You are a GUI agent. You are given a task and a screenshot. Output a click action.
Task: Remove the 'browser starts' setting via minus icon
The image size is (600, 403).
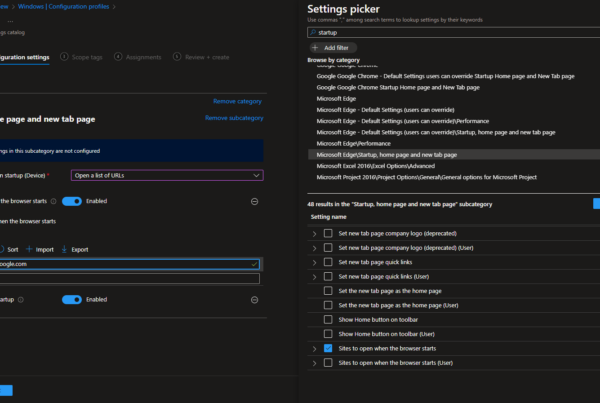coord(254,201)
